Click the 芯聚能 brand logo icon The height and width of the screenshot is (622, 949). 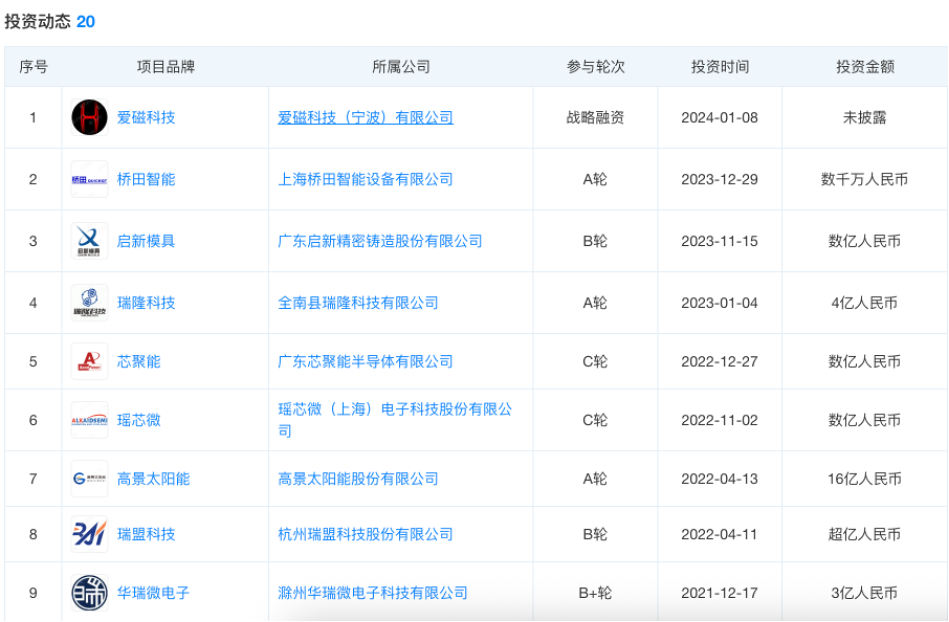90,361
